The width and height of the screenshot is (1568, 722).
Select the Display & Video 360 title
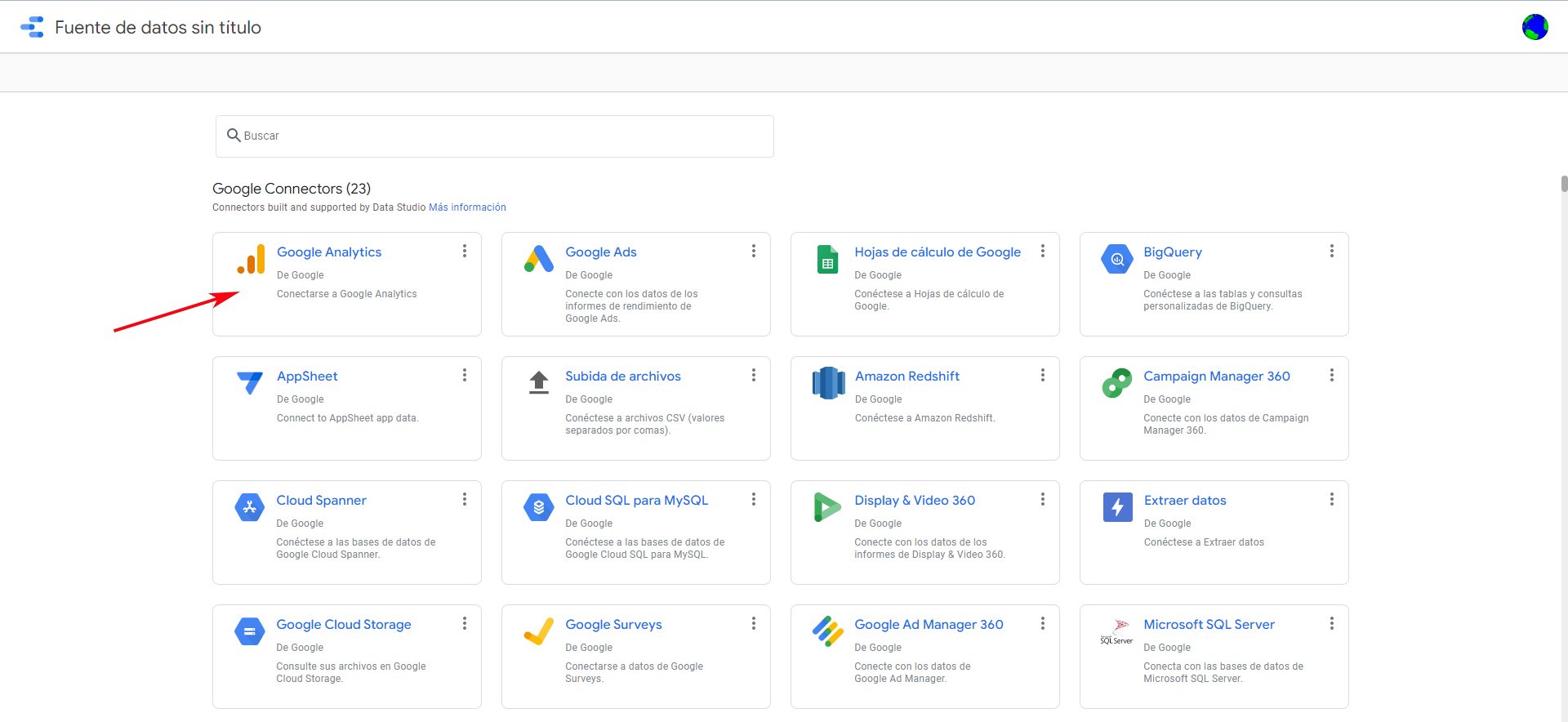tap(915, 501)
